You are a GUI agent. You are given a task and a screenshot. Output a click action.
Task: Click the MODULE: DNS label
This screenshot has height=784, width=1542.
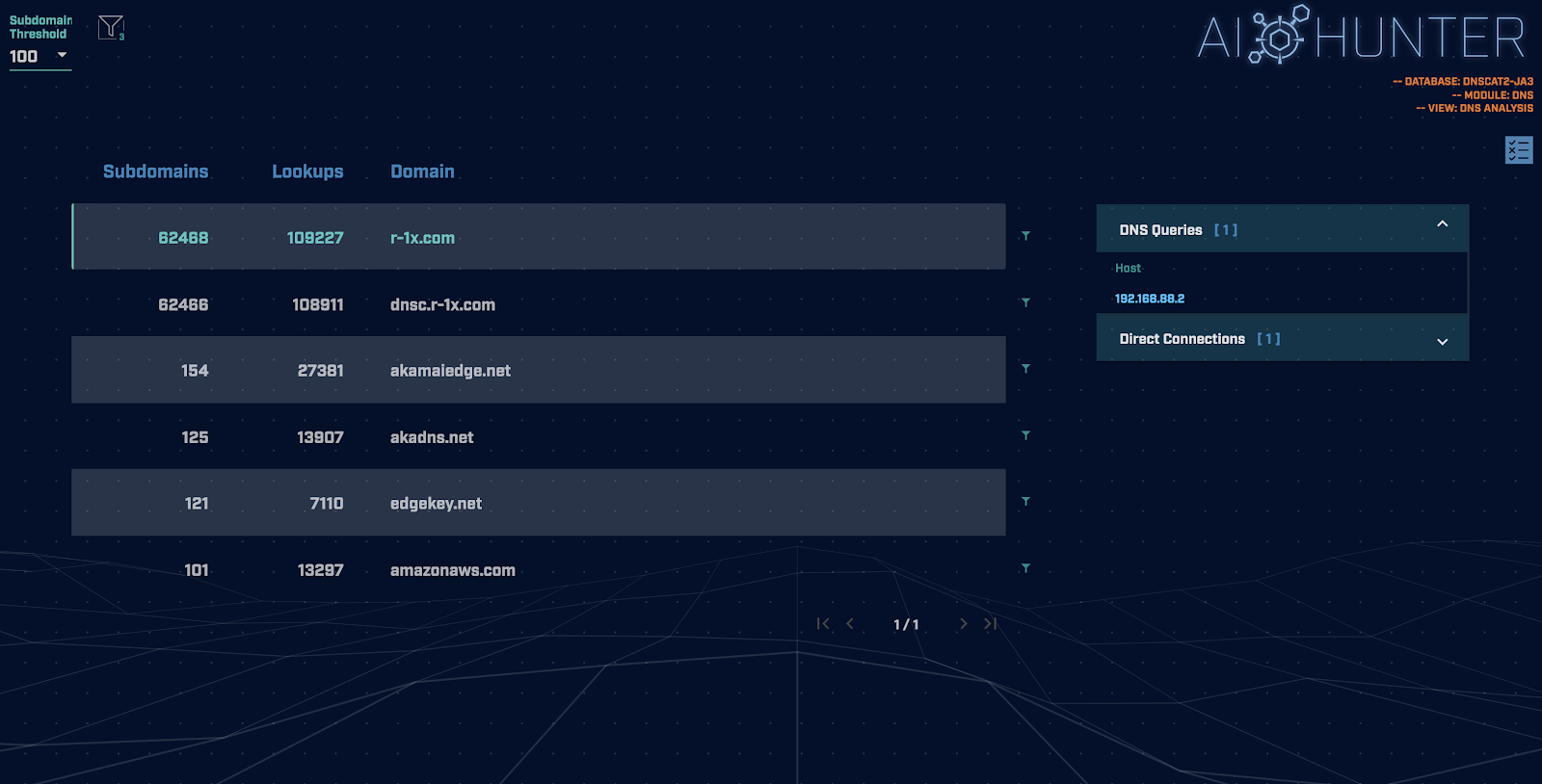[1493, 95]
